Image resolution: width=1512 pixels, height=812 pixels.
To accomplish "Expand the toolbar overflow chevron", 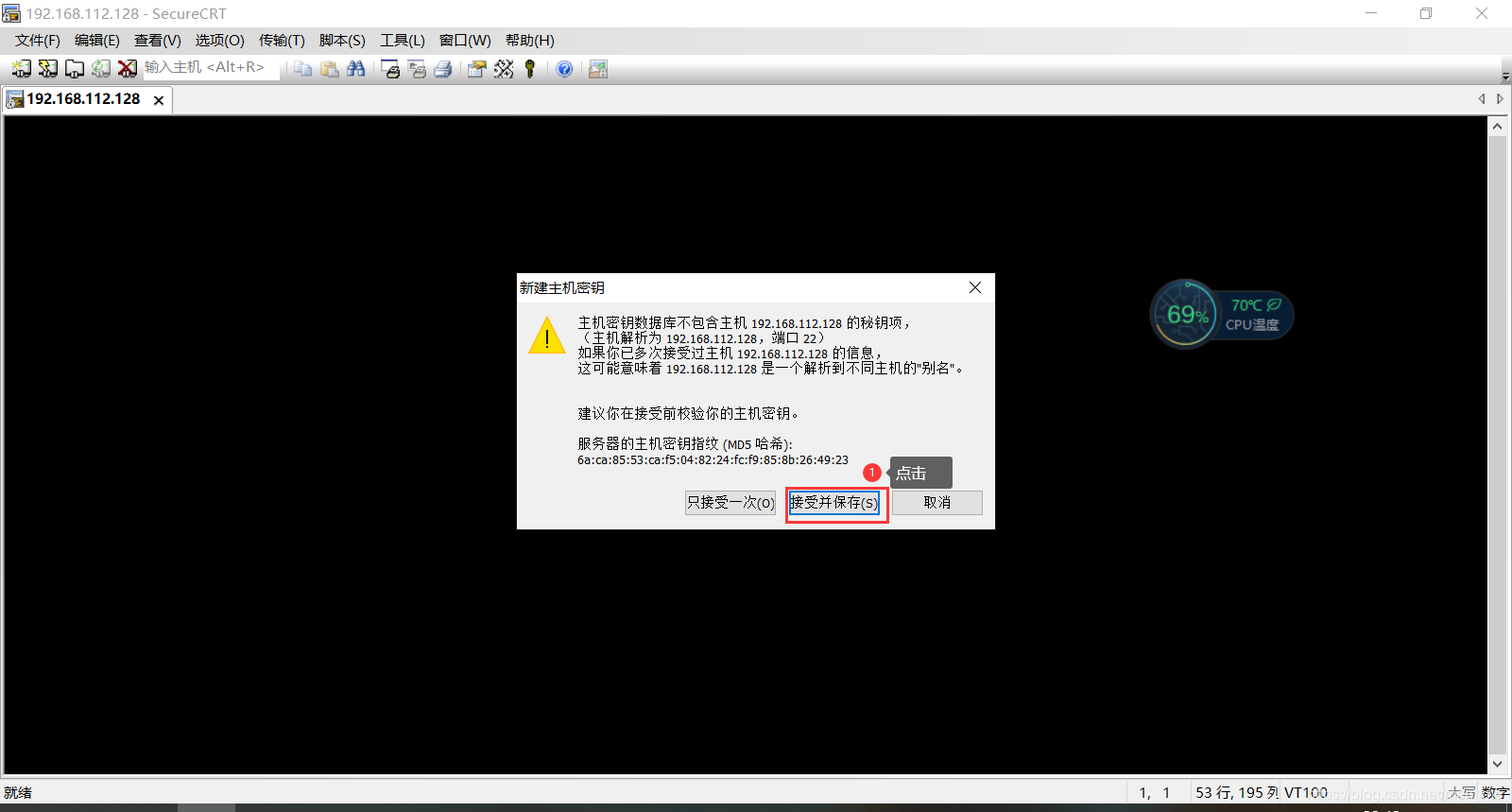I will [x=1505, y=76].
